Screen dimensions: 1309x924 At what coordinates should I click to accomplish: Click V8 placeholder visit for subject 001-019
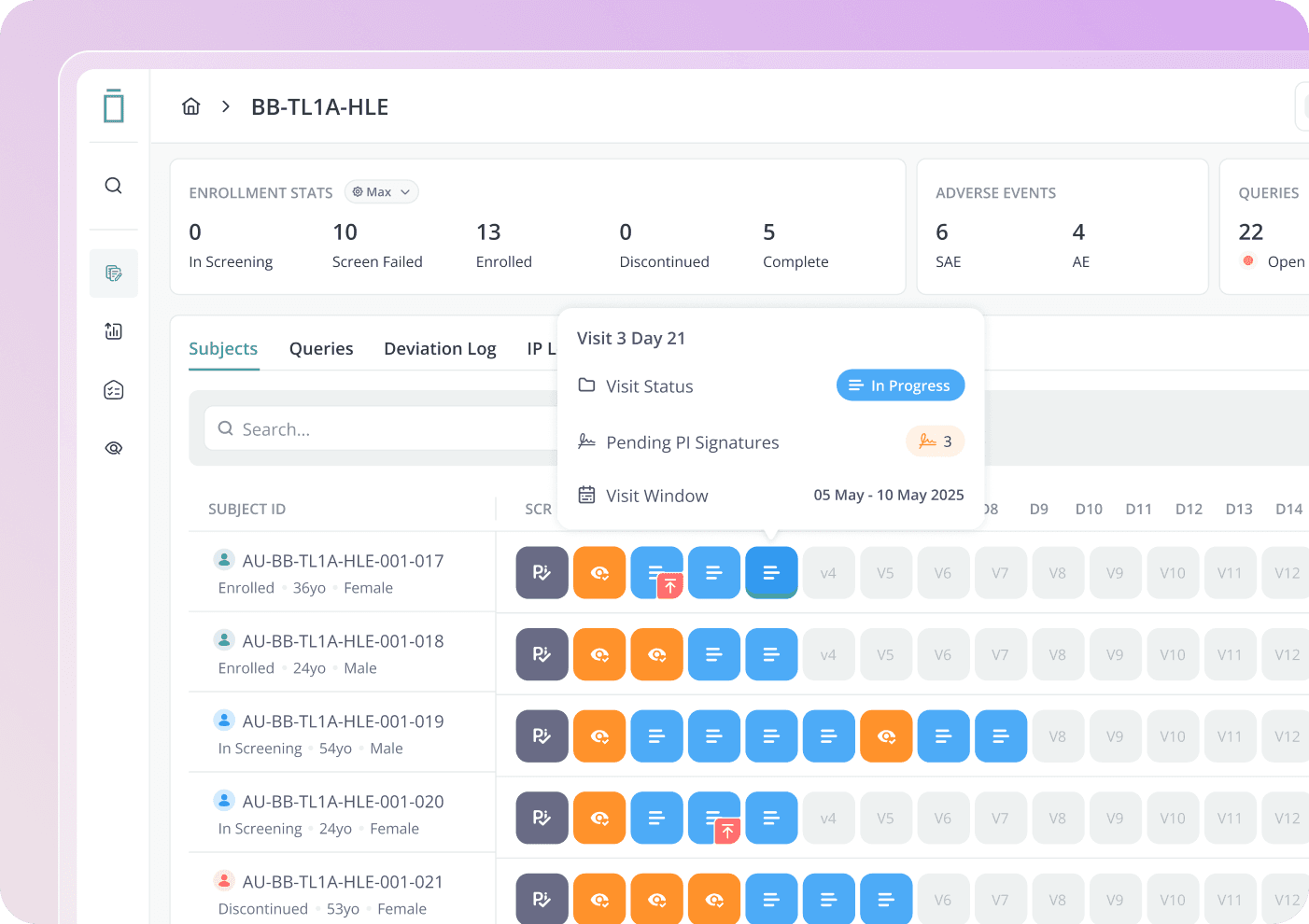[x=1058, y=736]
